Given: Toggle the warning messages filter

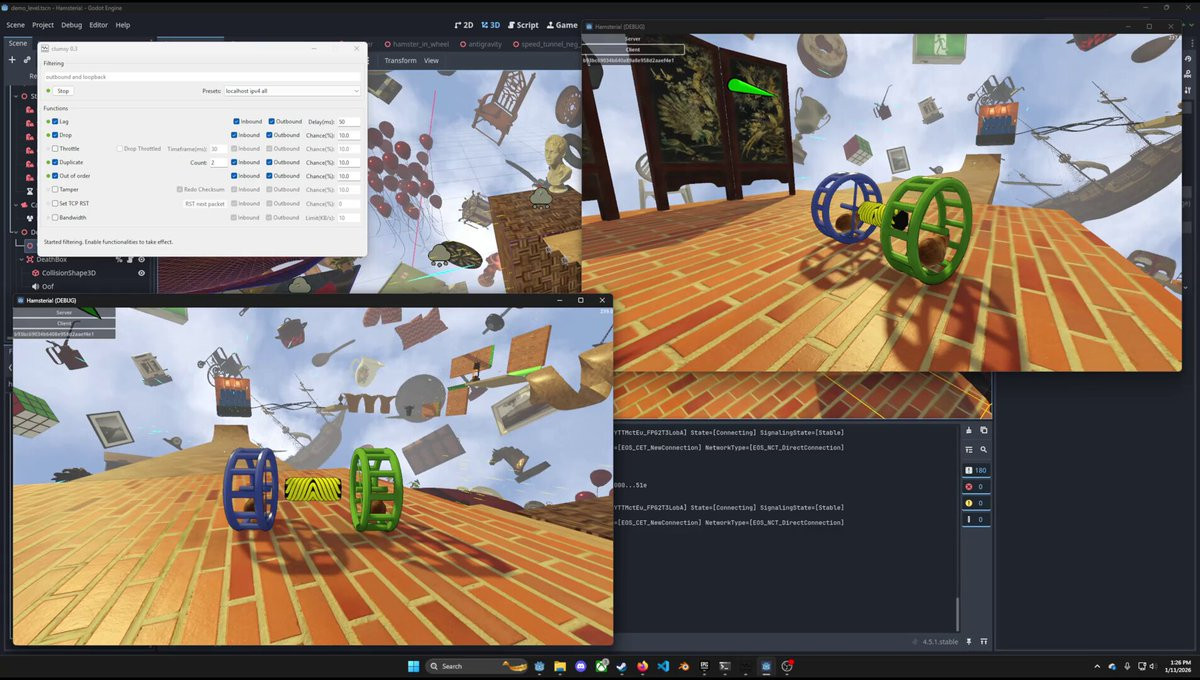Looking at the screenshot, I should (976, 503).
